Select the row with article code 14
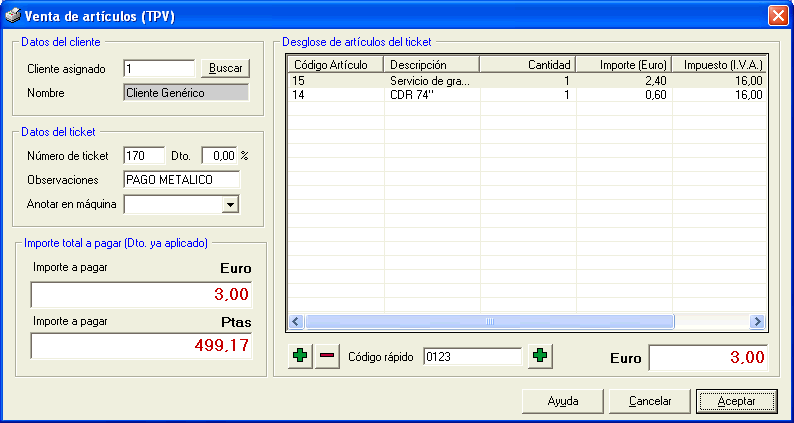794x423 pixels. [527, 95]
